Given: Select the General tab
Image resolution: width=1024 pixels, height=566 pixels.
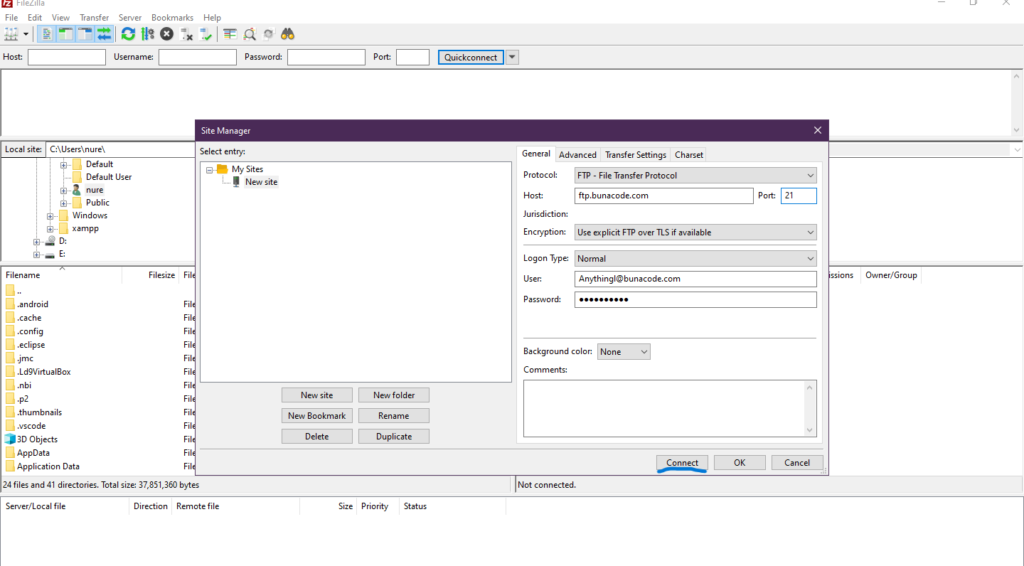Looking at the screenshot, I should coord(536,153).
